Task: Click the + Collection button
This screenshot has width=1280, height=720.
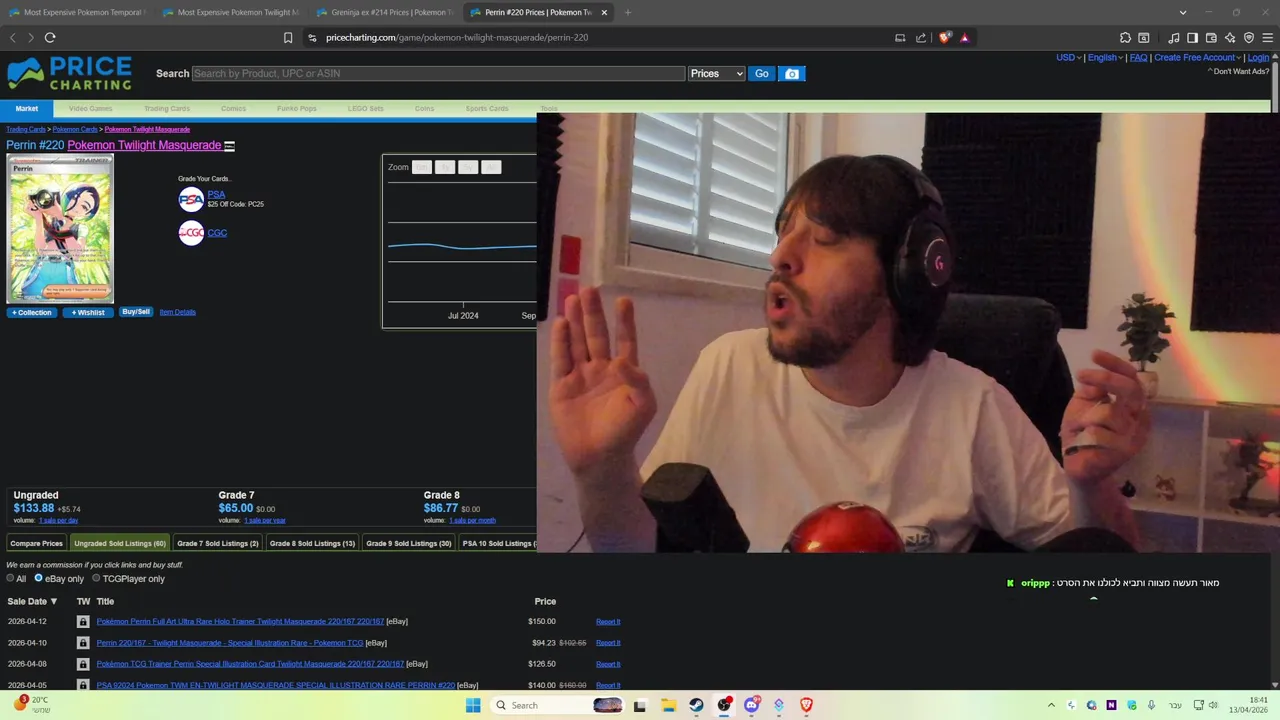Action: tap(31, 312)
